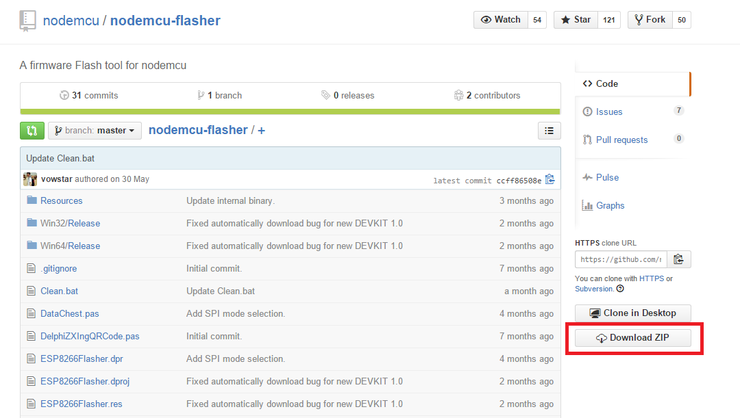Click the Watch button
Viewport: 740px width, 418px height.
pyautogui.click(x=500, y=20)
